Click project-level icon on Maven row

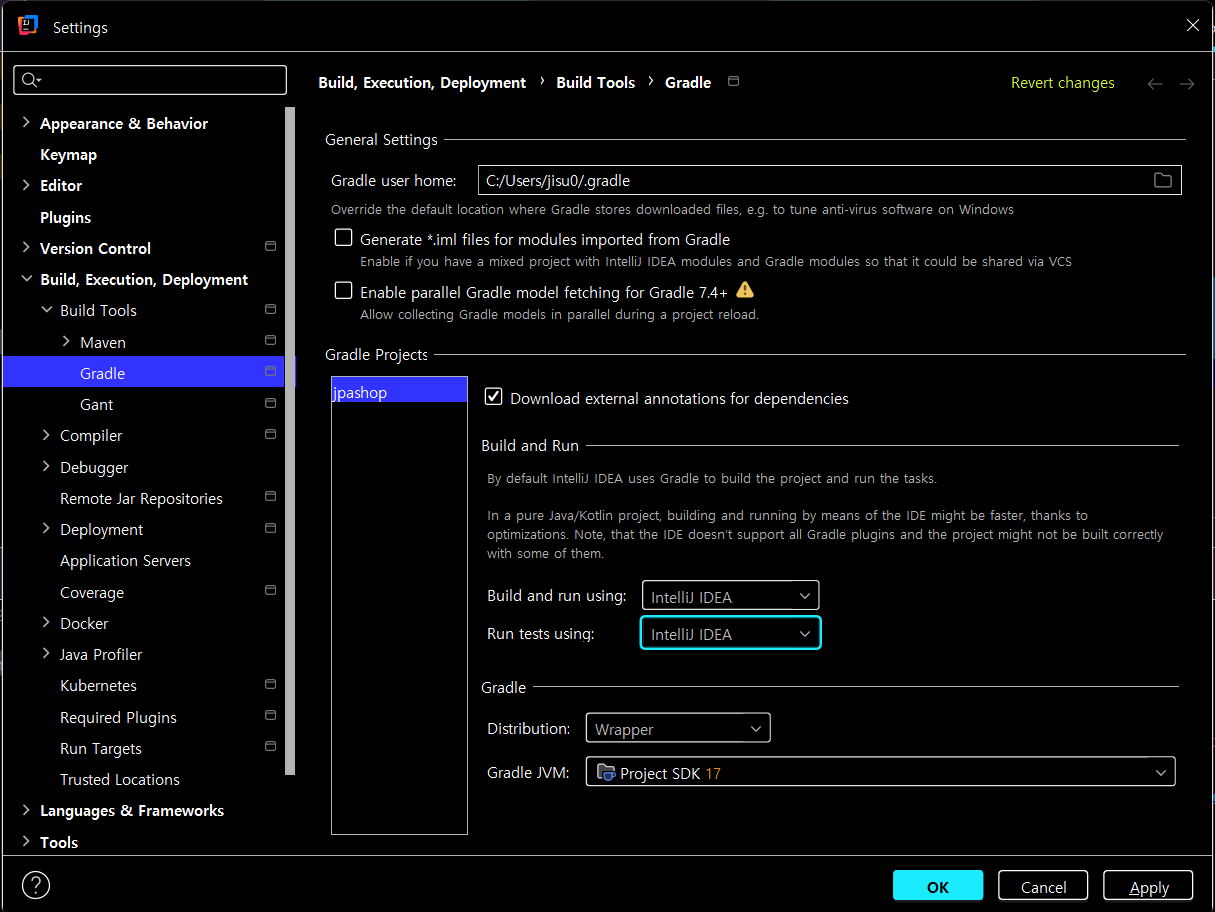pyautogui.click(x=270, y=340)
